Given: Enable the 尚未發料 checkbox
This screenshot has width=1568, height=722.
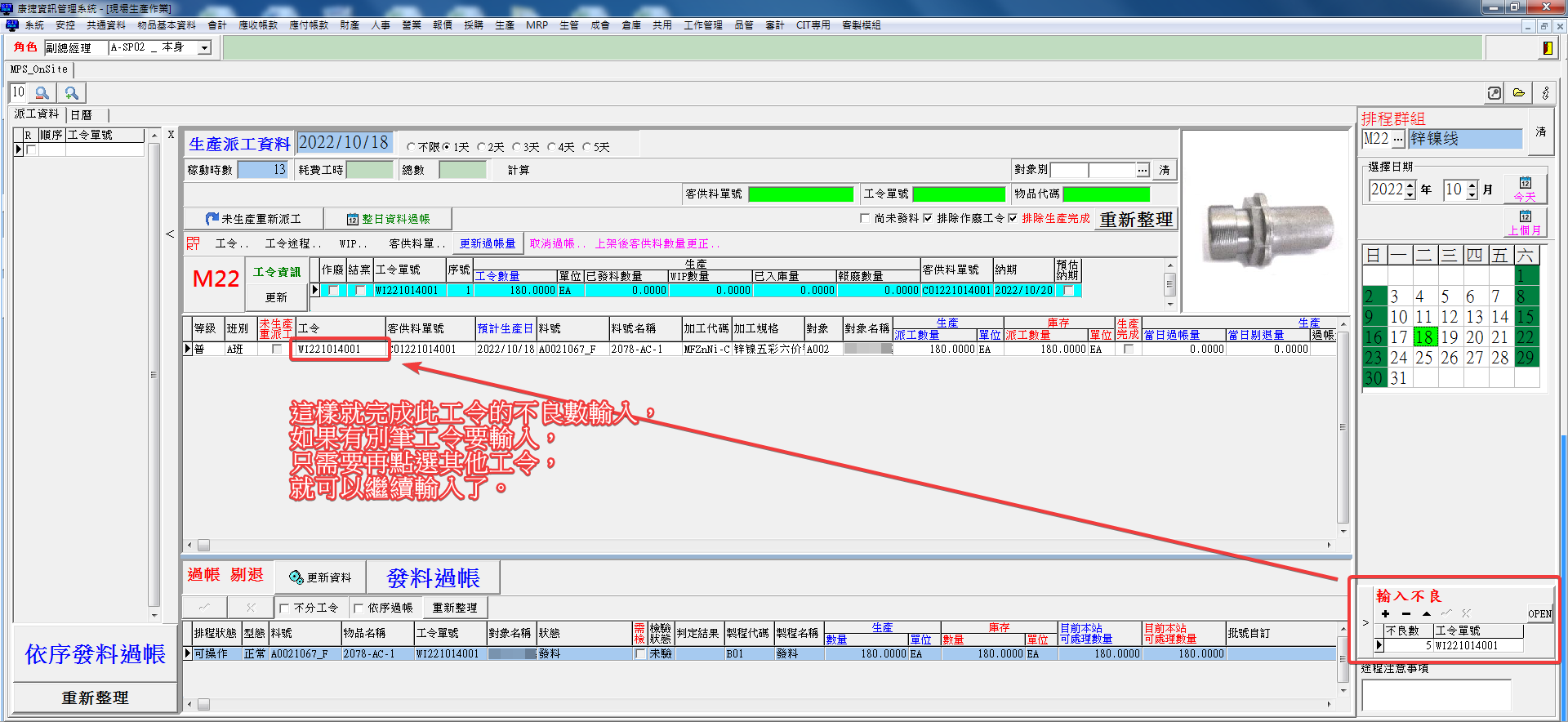Looking at the screenshot, I should coord(865,218).
